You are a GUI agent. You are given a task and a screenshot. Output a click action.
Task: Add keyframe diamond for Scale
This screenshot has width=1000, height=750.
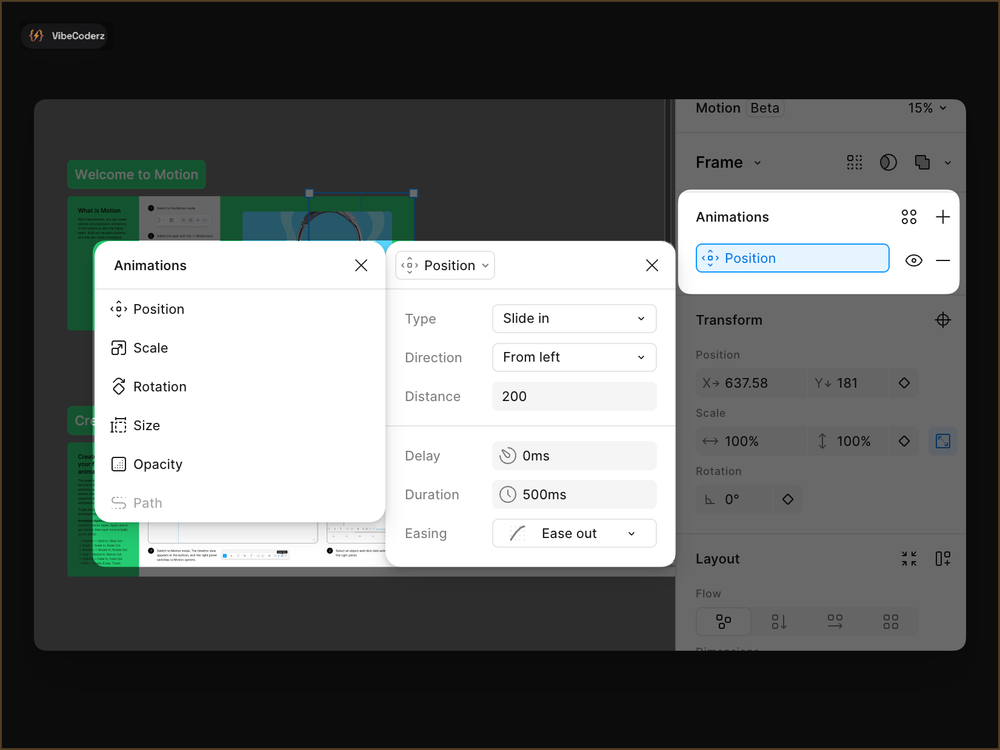pyautogui.click(x=904, y=441)
